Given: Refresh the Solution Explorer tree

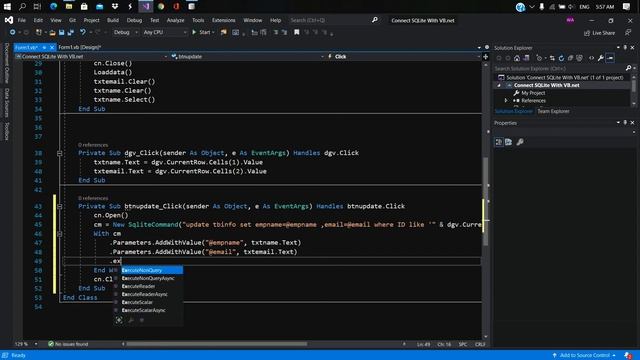Looking at the screenshot, I should coord(561,58).
